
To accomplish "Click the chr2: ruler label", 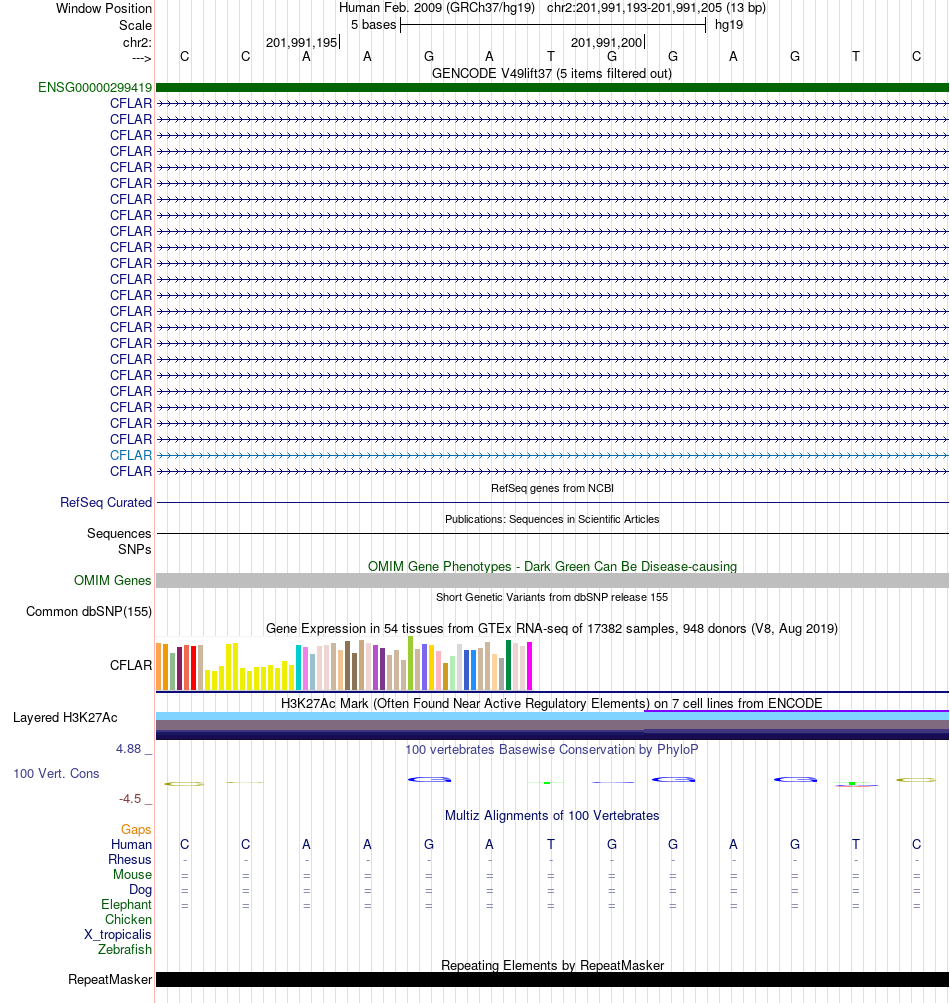I will tap(137, 43).
